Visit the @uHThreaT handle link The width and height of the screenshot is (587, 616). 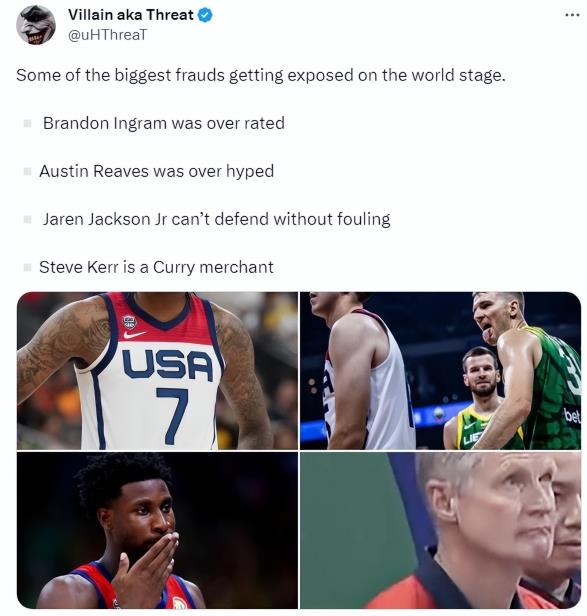[108, 35]
